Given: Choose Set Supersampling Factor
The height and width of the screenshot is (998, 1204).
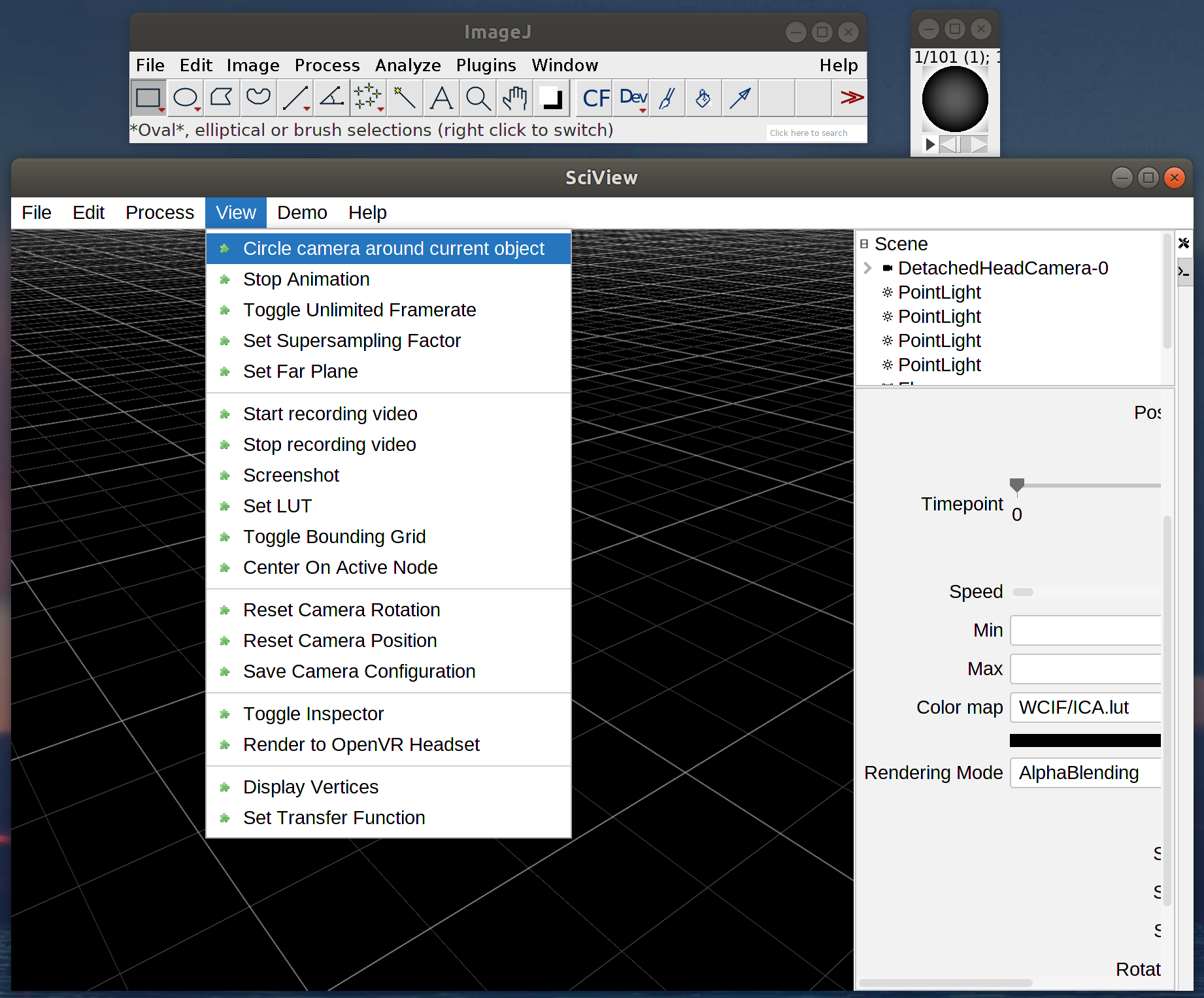Looking at the screenshot, I should click(x=388, y=341).
